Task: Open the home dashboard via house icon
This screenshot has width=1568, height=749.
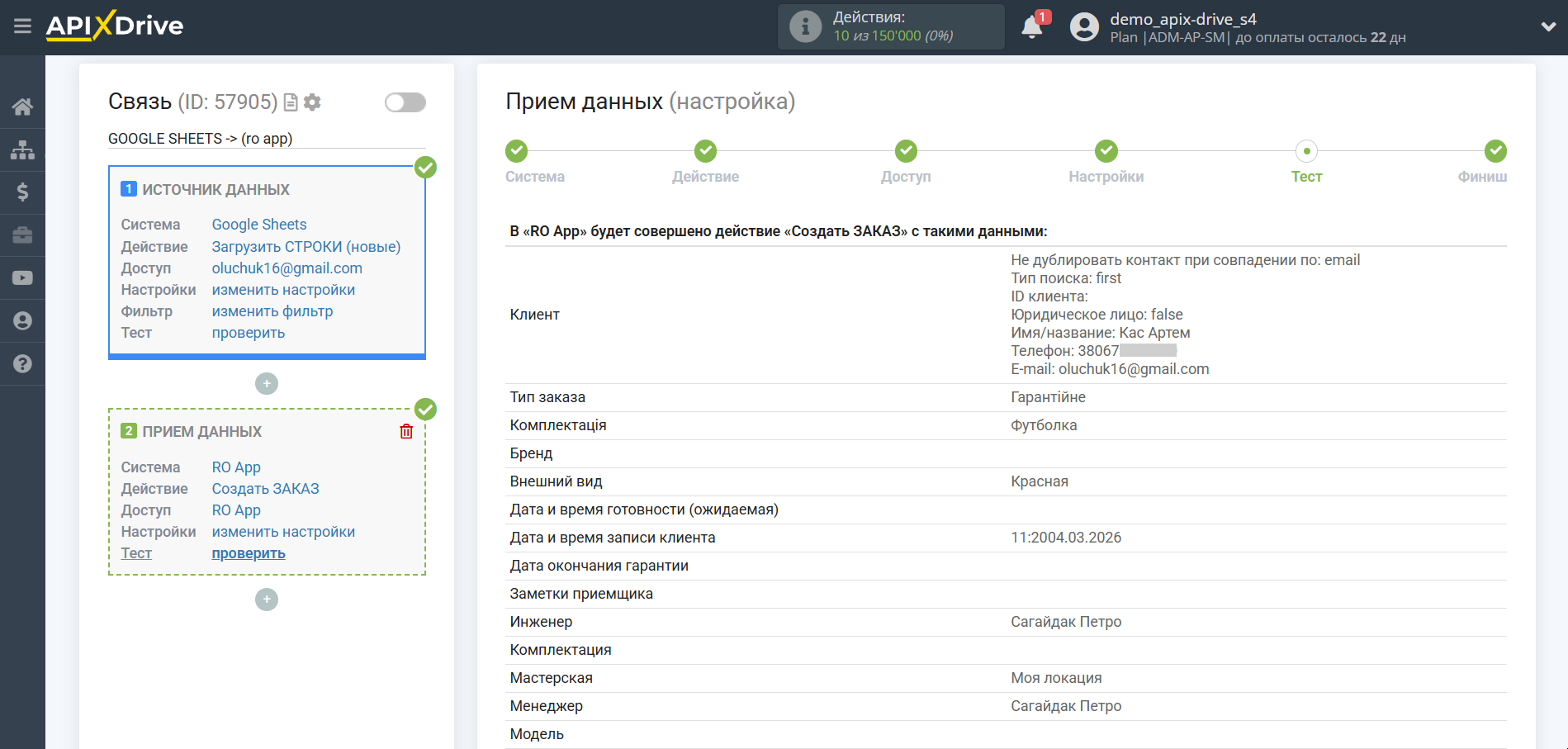Action: pyautogui.click(x=22, y=106)
